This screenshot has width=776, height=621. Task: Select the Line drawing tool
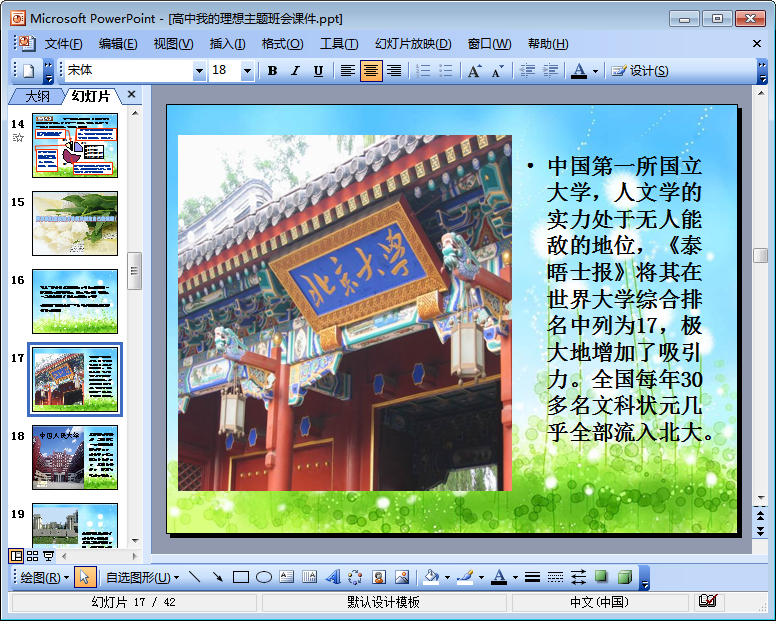point(194,577)
